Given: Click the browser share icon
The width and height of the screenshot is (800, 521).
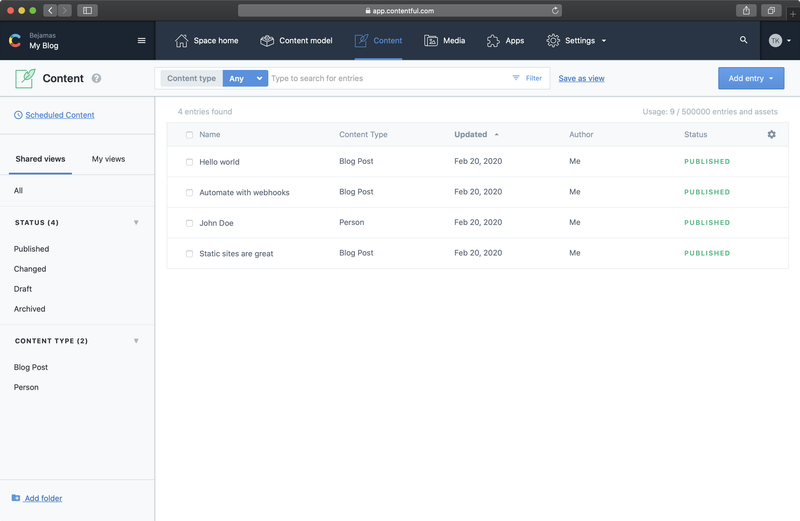Looking at the screenshot, I should point(746,10).
